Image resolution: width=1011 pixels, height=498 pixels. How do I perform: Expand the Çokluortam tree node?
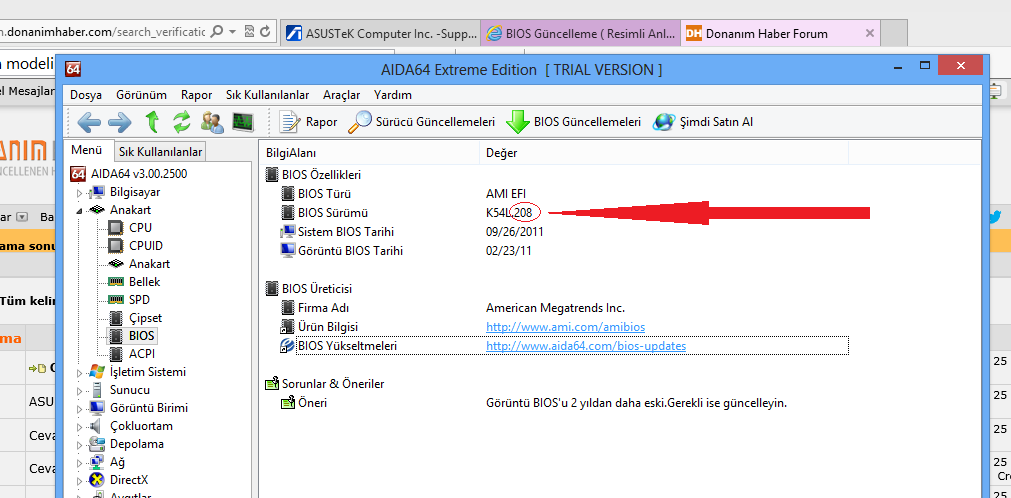pos(79,426)
